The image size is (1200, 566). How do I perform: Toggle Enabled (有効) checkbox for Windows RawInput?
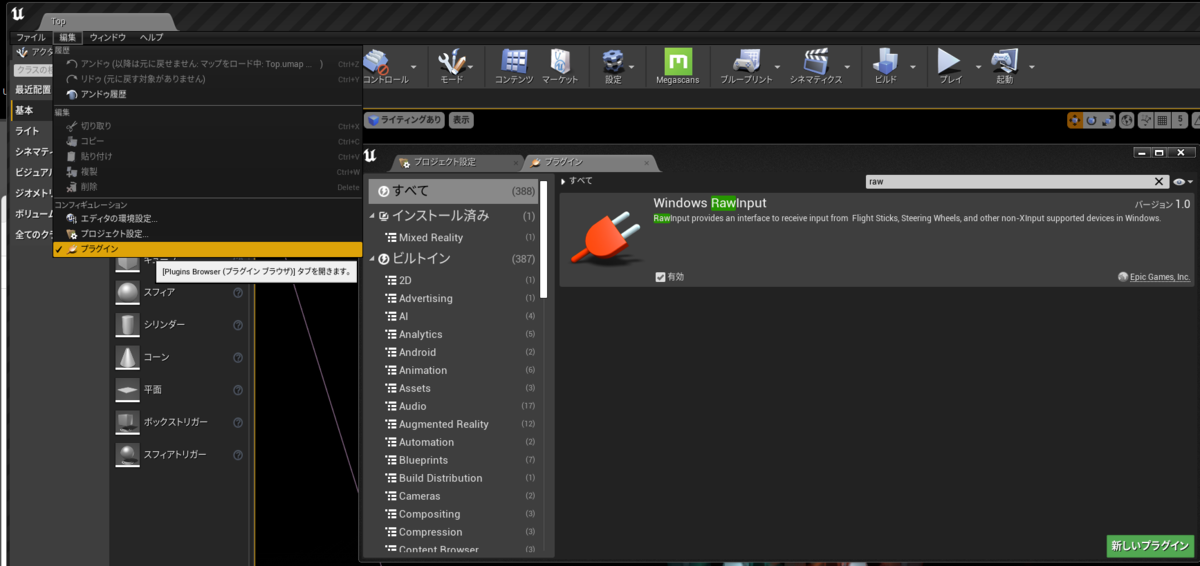pyautogui.click(x=660, y=277)
